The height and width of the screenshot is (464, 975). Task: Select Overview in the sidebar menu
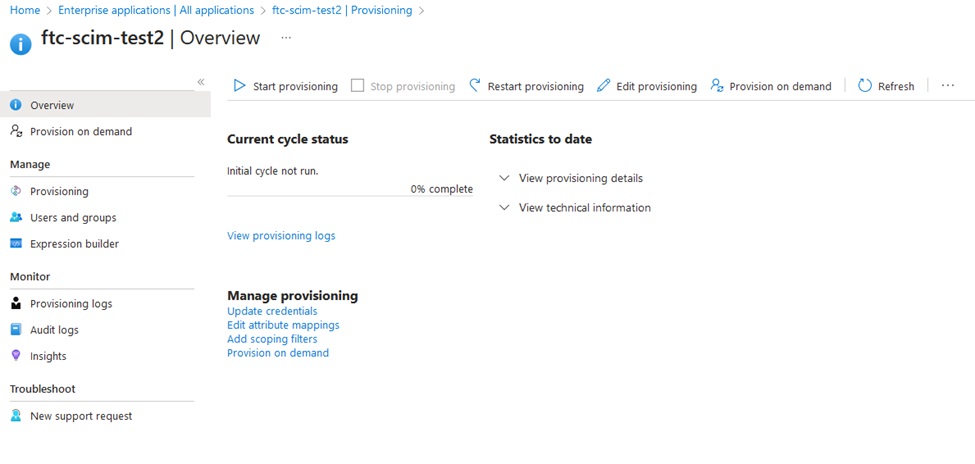(52, 105)
